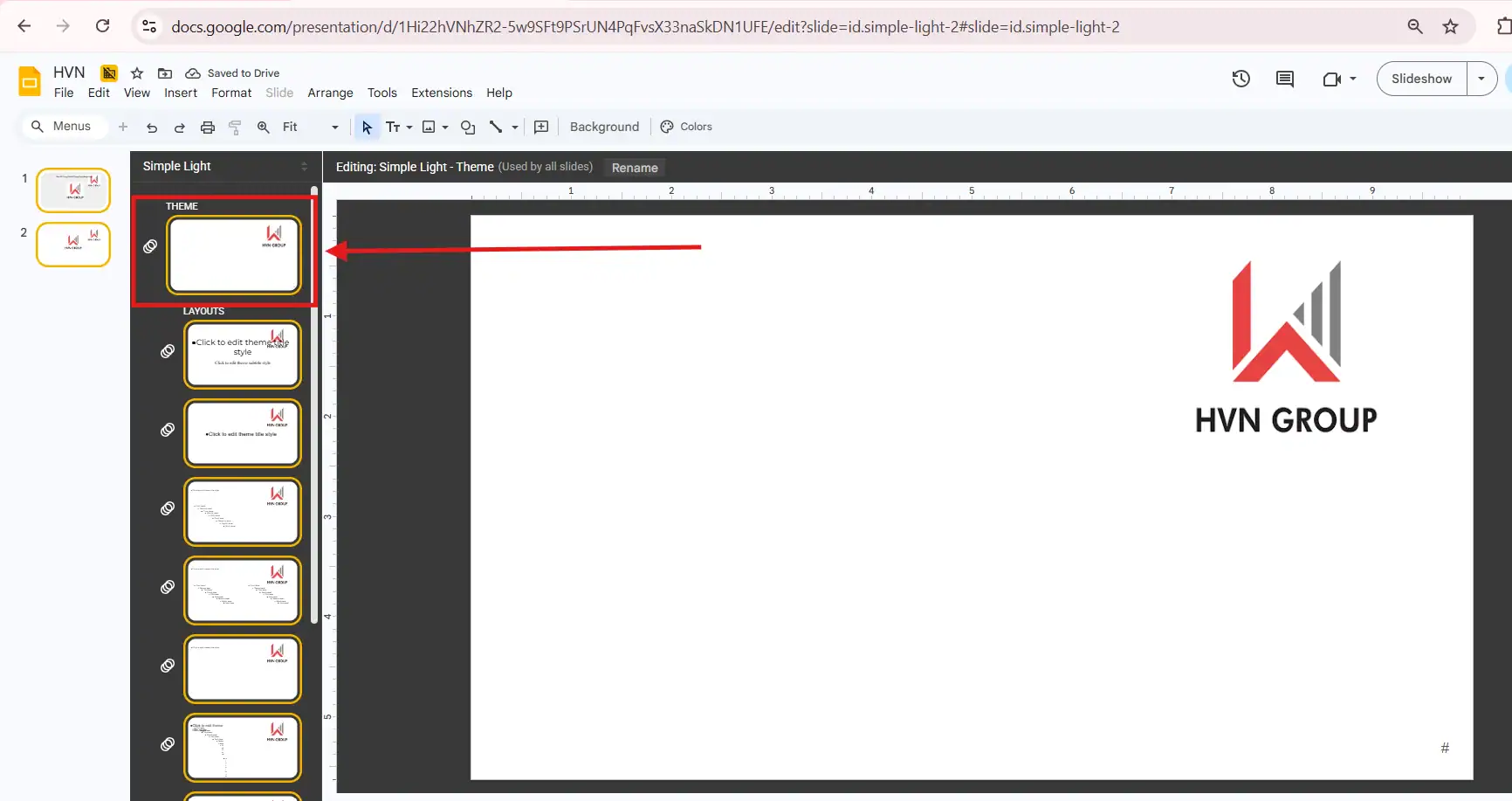Click the Rename button
Image resolution: width=1512 pixels, height=801 pixels.
(x=635, y=168)
